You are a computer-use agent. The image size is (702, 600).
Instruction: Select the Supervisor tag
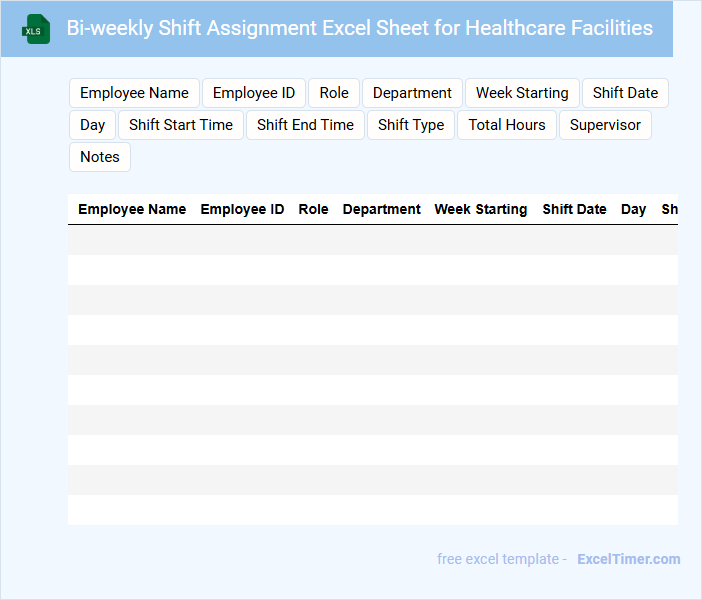605,125
